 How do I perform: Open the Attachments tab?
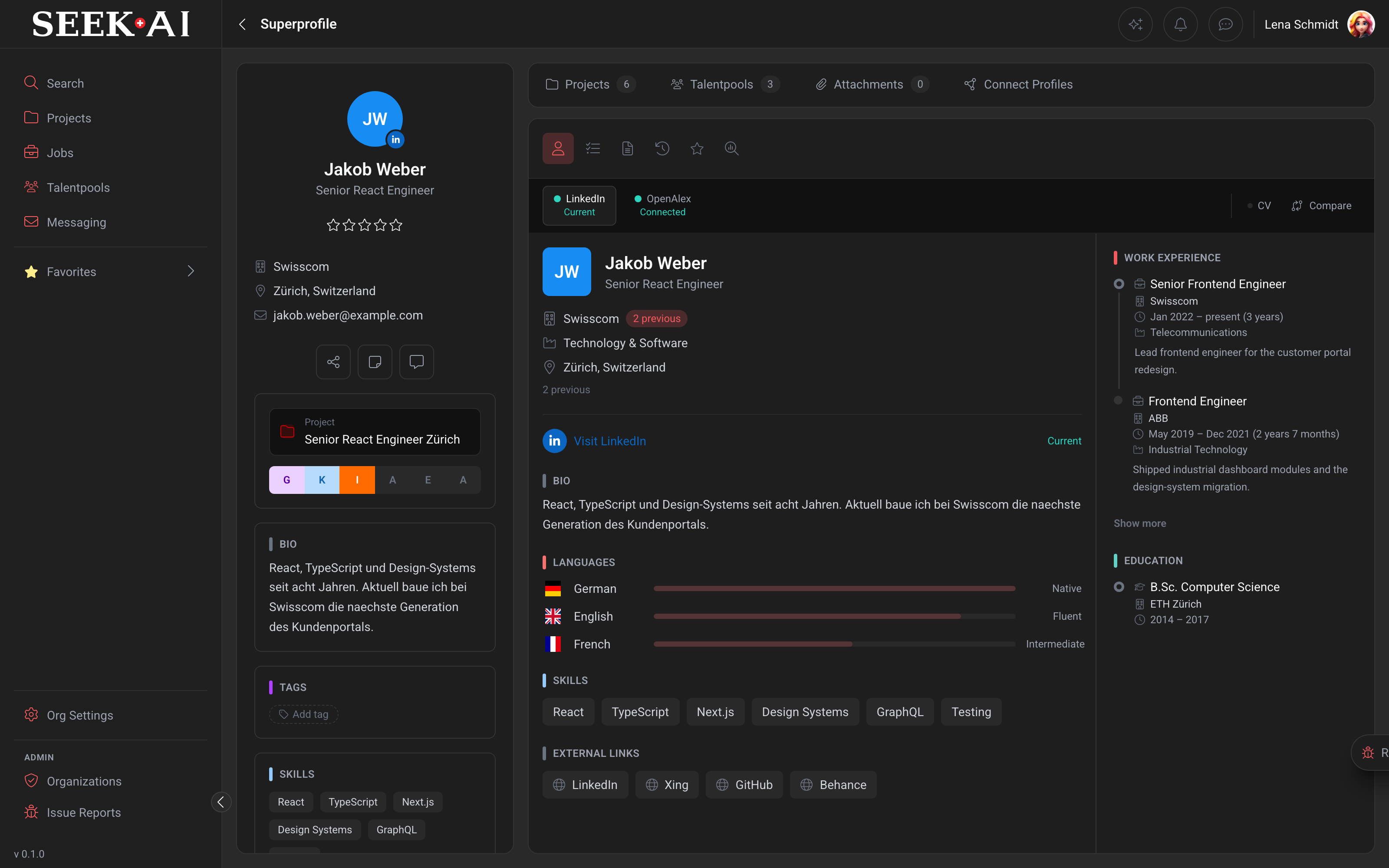click(x=872, y=84)
